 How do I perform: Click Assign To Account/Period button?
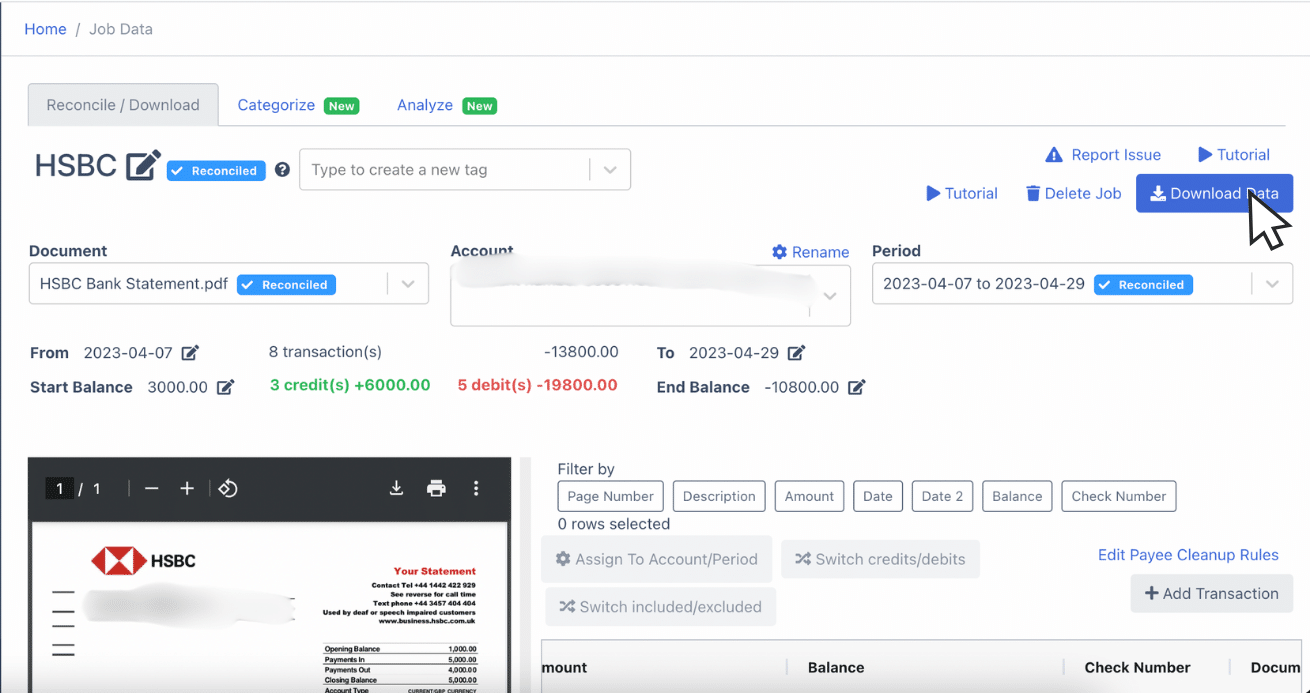coord(657,559)
